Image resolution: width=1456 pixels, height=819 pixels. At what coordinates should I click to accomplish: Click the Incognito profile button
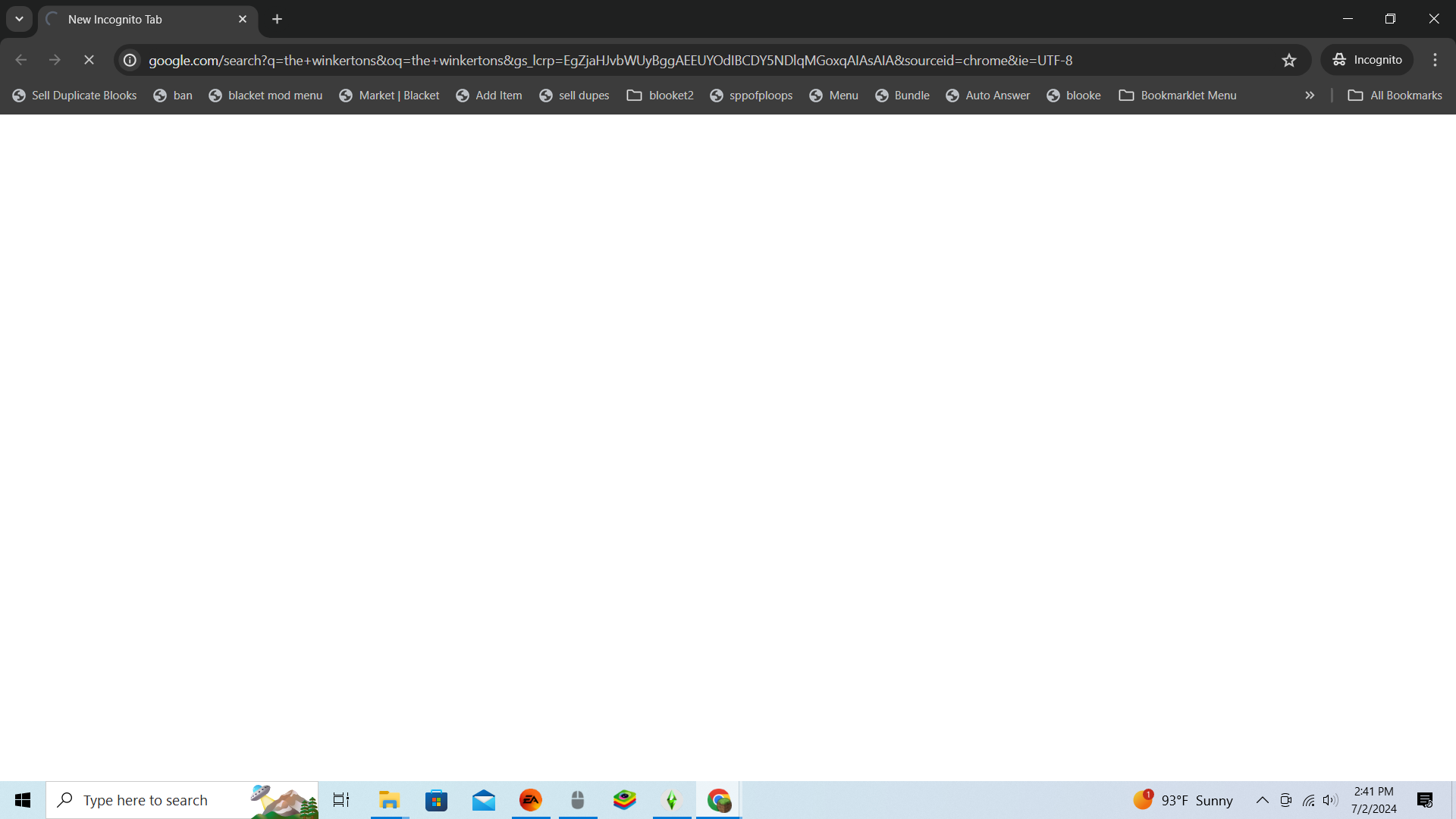(x=1367, y=60)
